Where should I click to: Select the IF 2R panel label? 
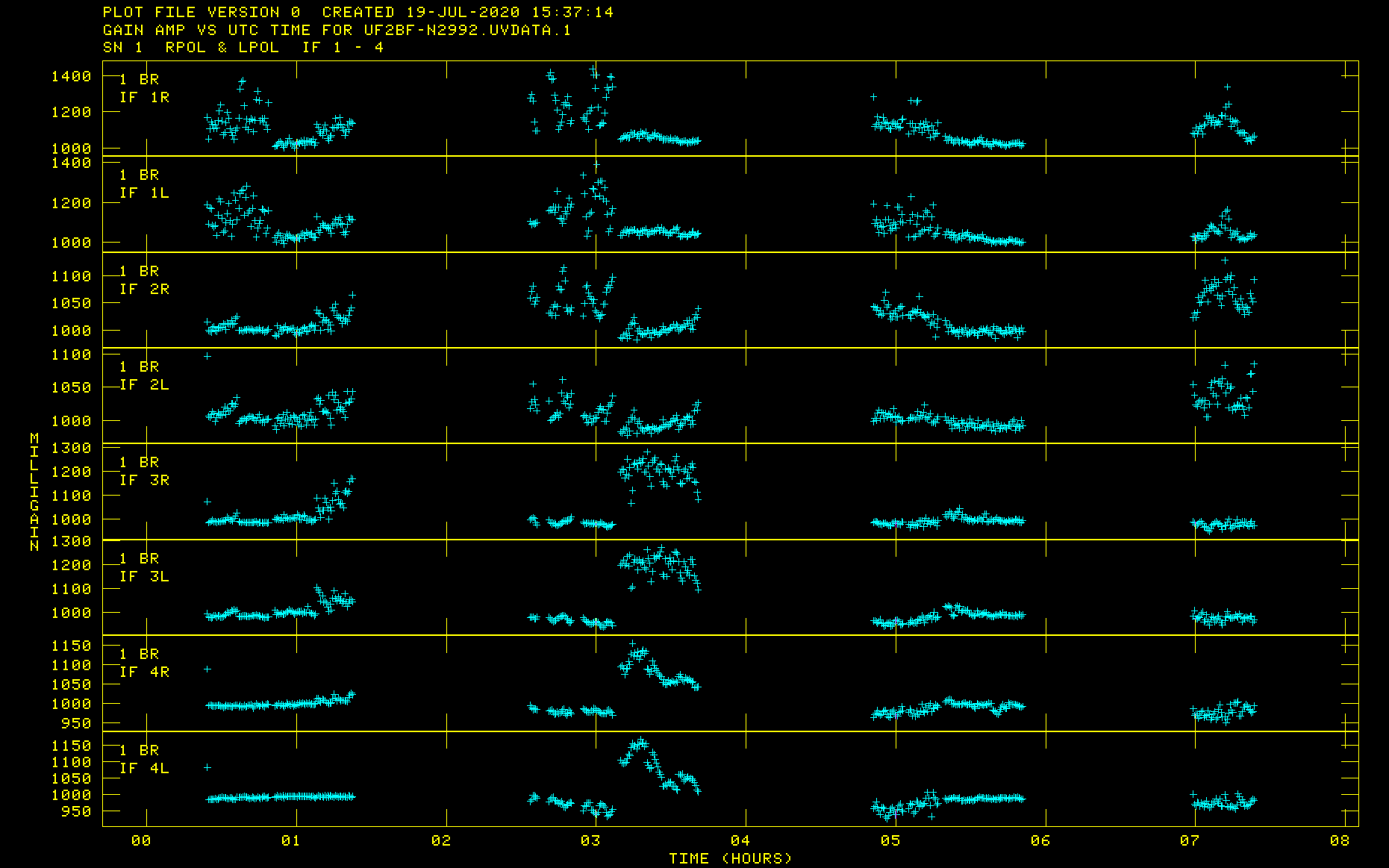(144, 289)
